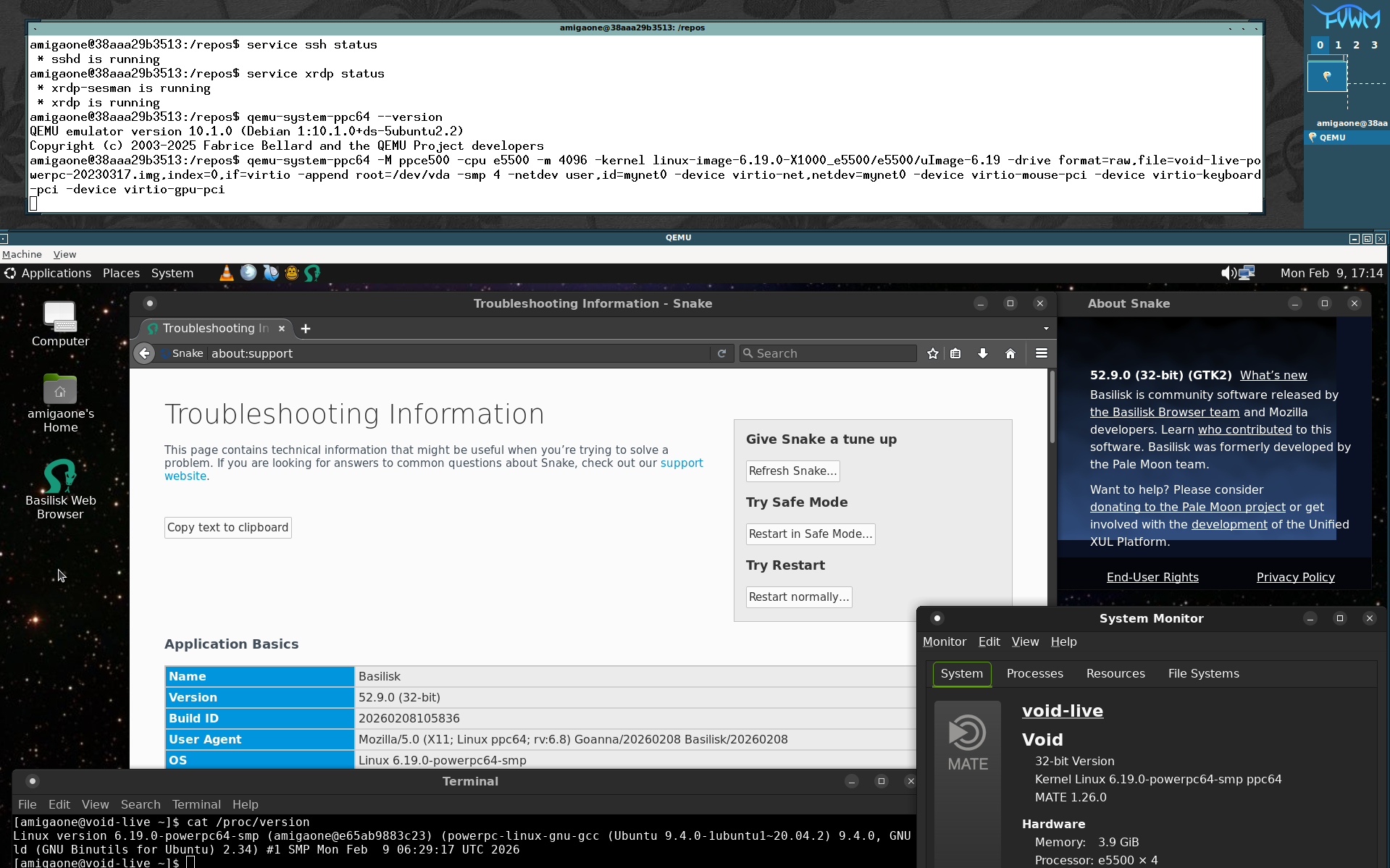Image resolution: width=1390 pixels, height=868 pixels.
Task: Open the blue globe launcher in MATE panel
Action: coord(248,273)
